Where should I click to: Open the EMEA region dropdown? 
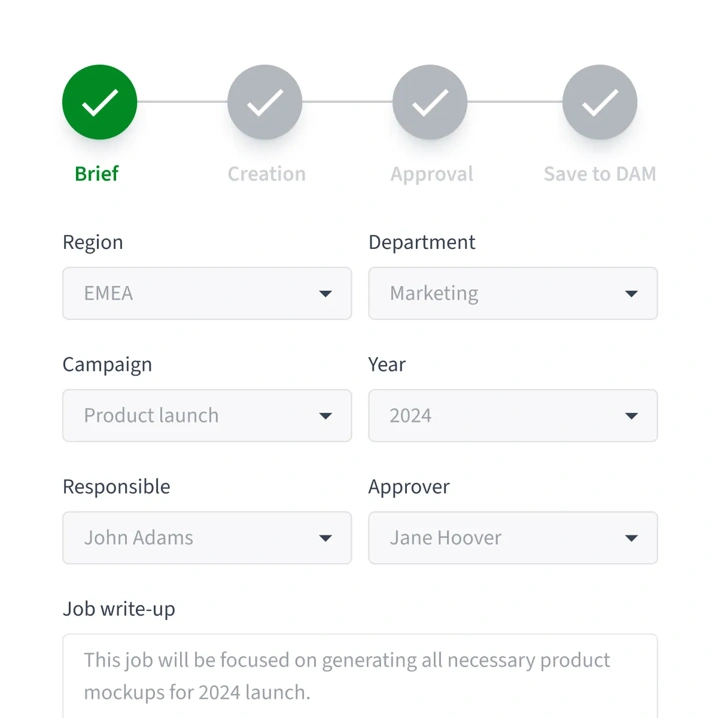tap(190, 294)
